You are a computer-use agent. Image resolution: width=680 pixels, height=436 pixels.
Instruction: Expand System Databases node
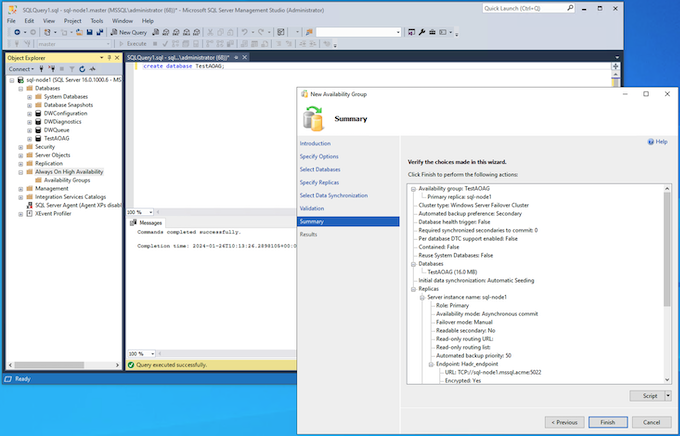point(29,97)
